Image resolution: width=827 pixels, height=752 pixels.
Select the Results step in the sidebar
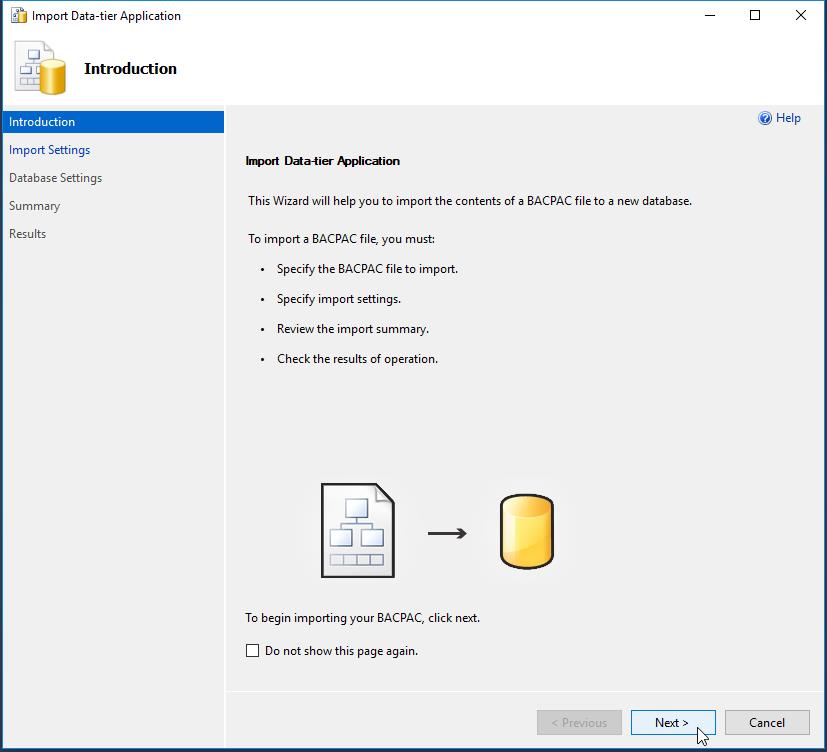(x=28, y=234)
